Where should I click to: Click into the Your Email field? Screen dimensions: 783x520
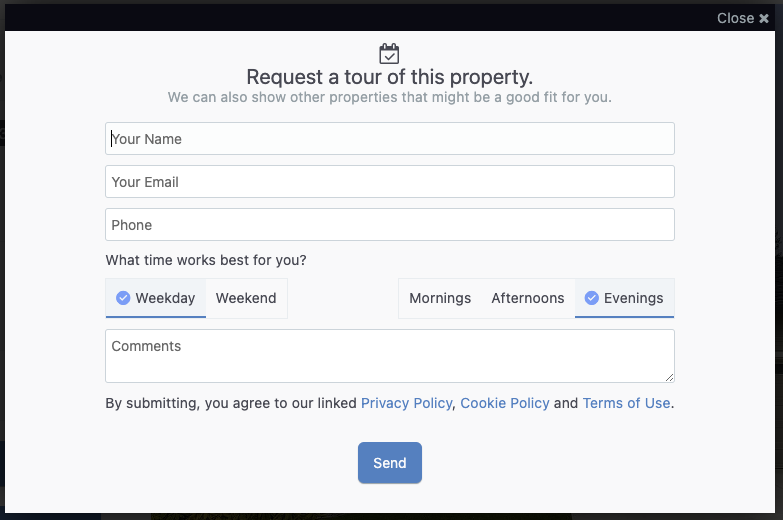(390, 181)
